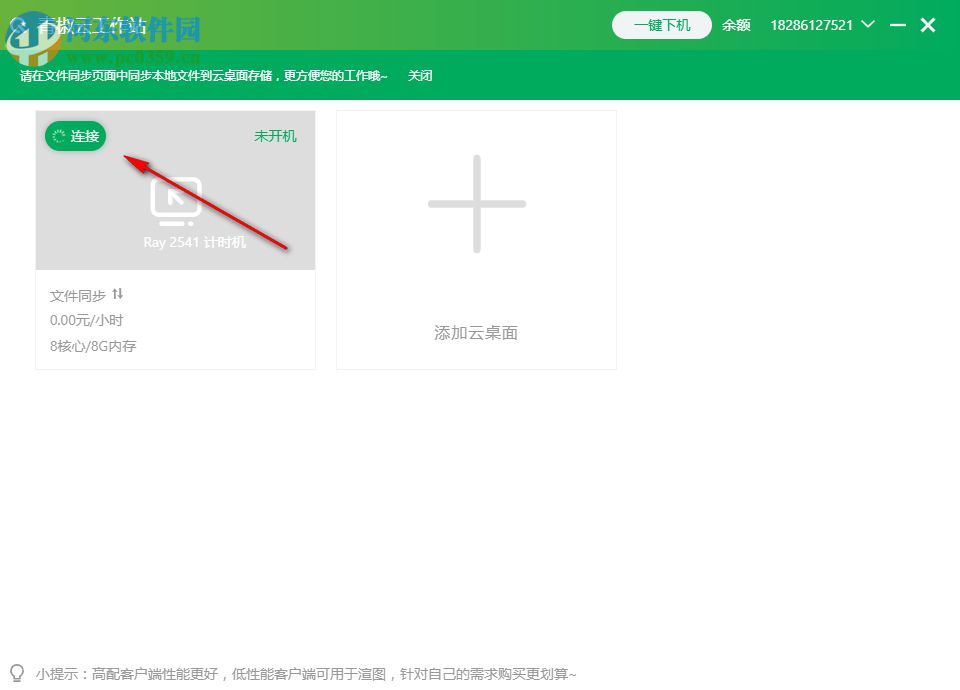Select the Ray 2541 计时机 name
Image resolution: width=960 pixels, height=690 pixels.
[x=195, y=242]
